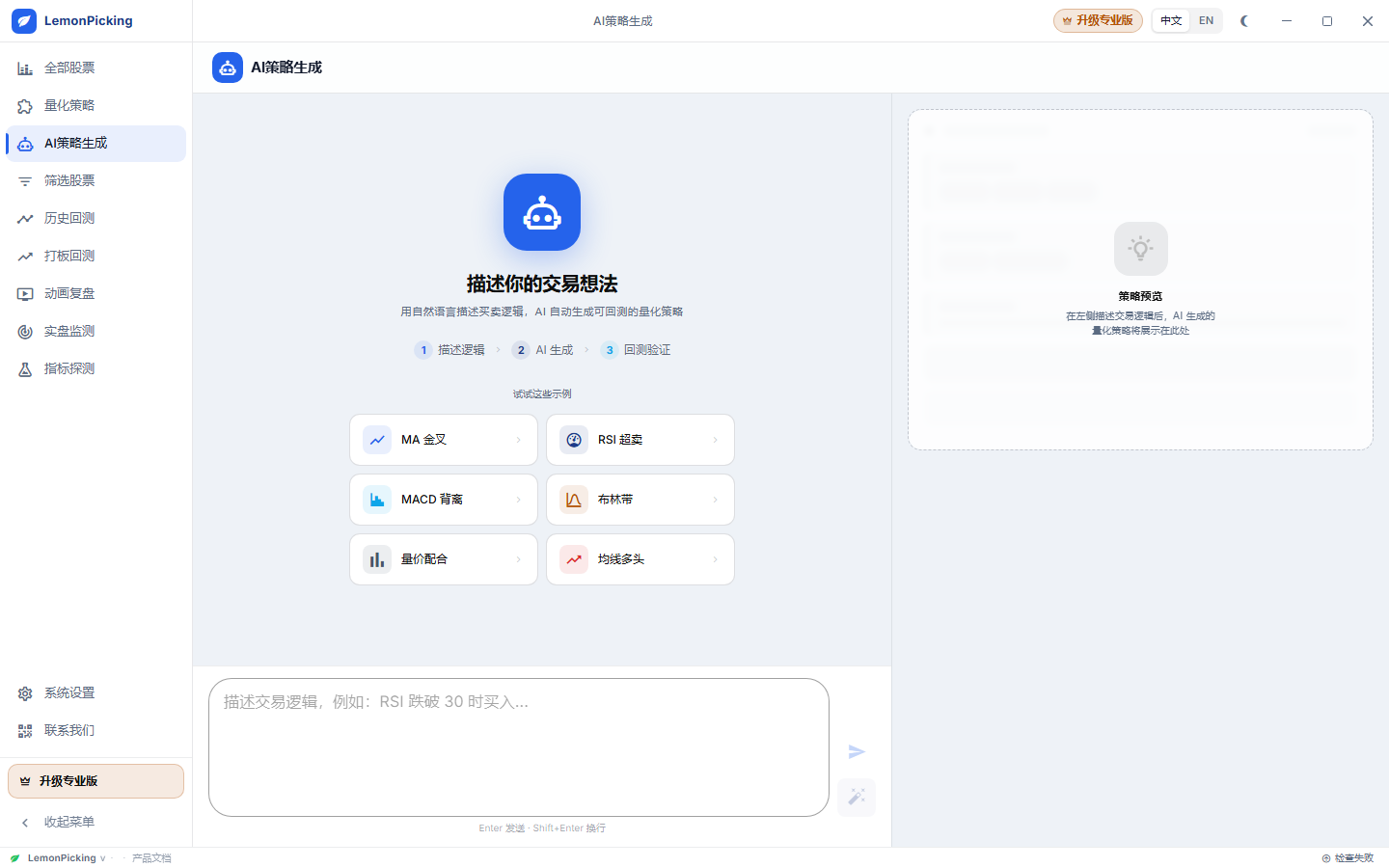Click step 3 回测验证
Image resolution: width=1389 pixels, height=868 pixels.
coord(636,350)
